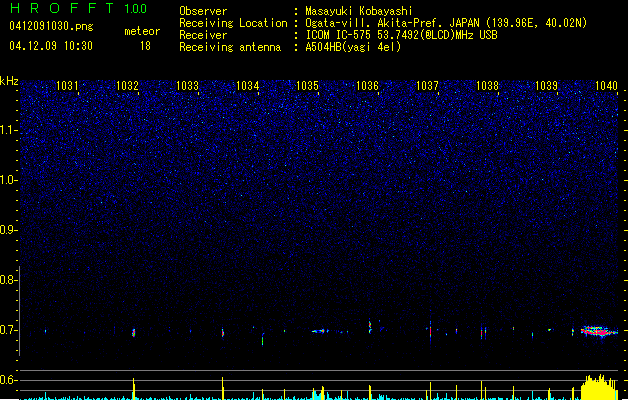
Task: Click the observer name Masayuki Kobayashi
Action: (359, 11)
